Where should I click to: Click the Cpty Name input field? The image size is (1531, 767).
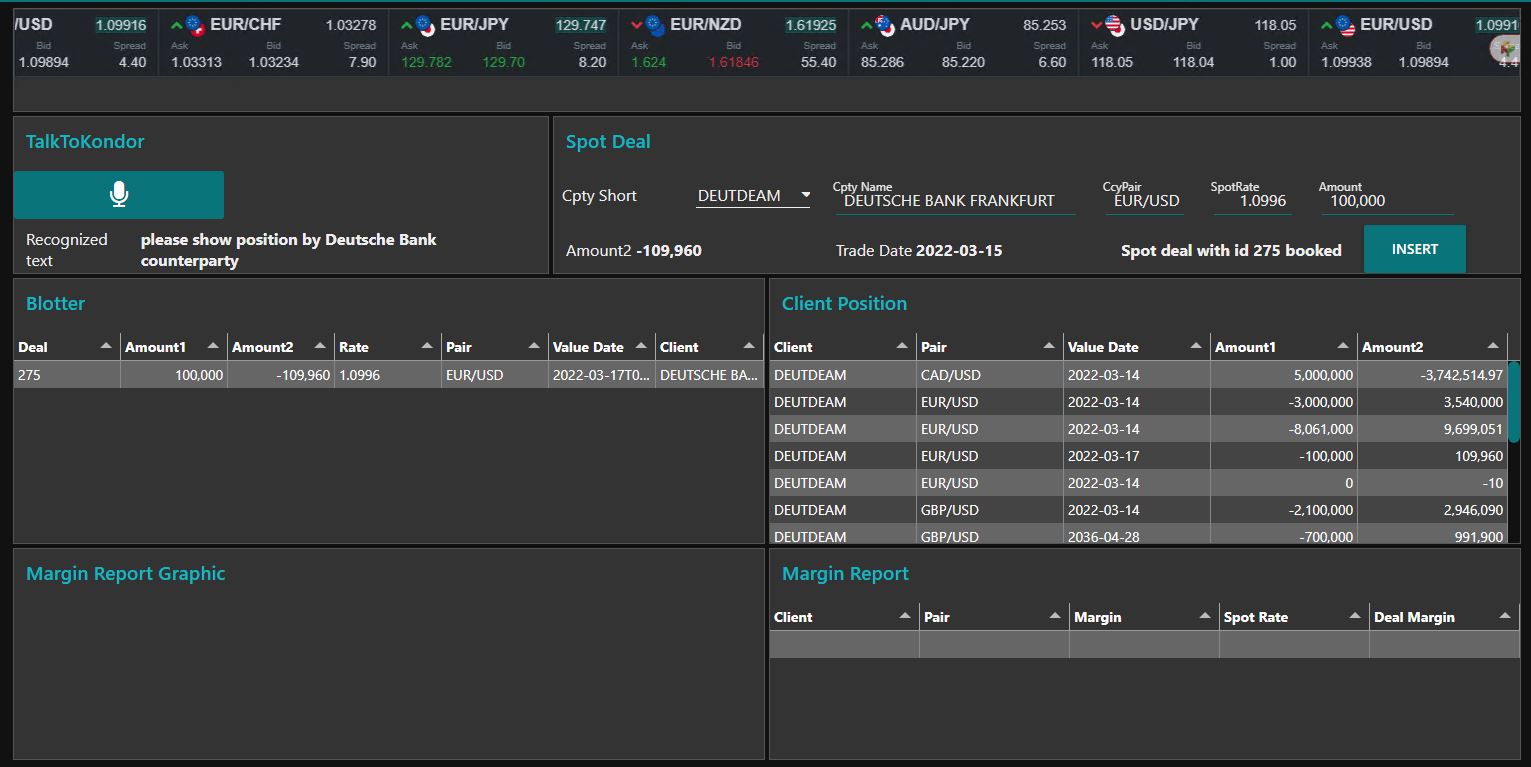tap(955, 200)
